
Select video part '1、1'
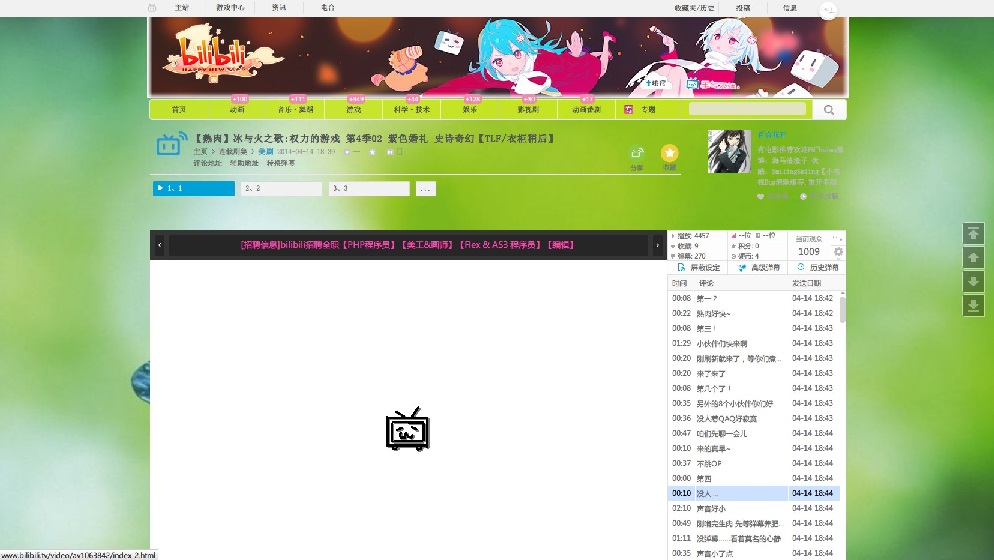(194, 188)
